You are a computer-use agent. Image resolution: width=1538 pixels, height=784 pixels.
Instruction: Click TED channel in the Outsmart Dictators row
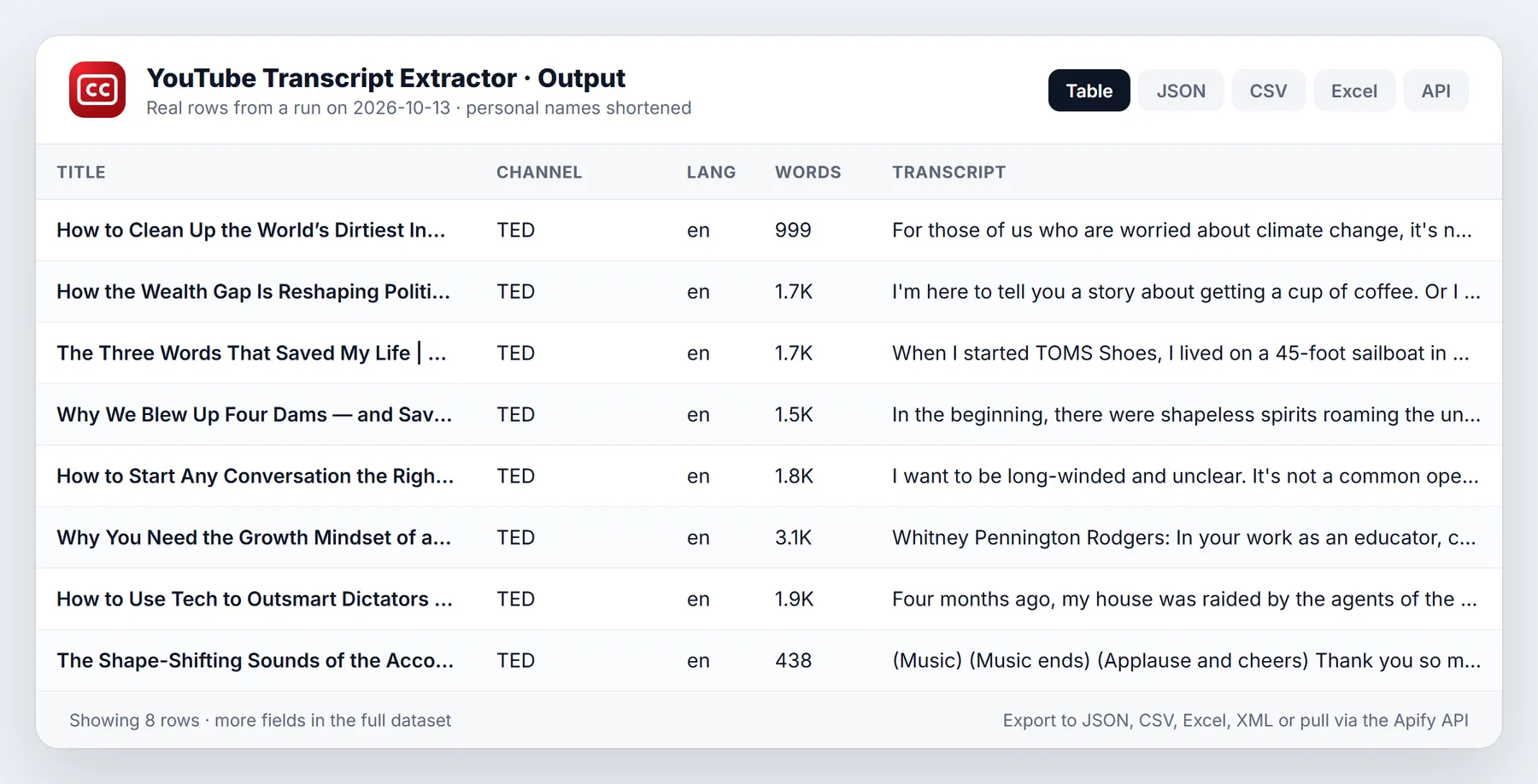pos(516,599)
